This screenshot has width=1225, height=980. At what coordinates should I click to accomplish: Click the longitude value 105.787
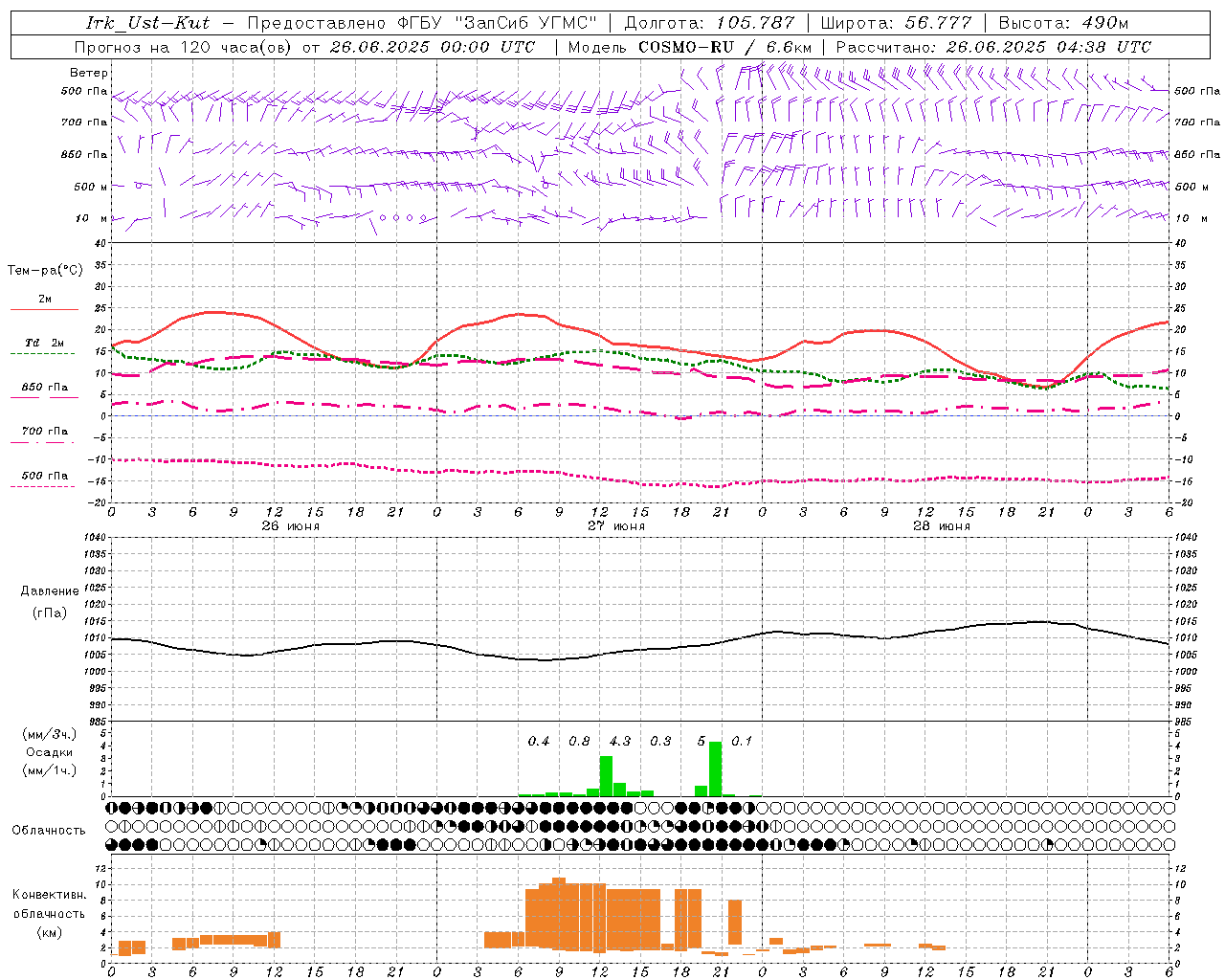coord(755,23)
